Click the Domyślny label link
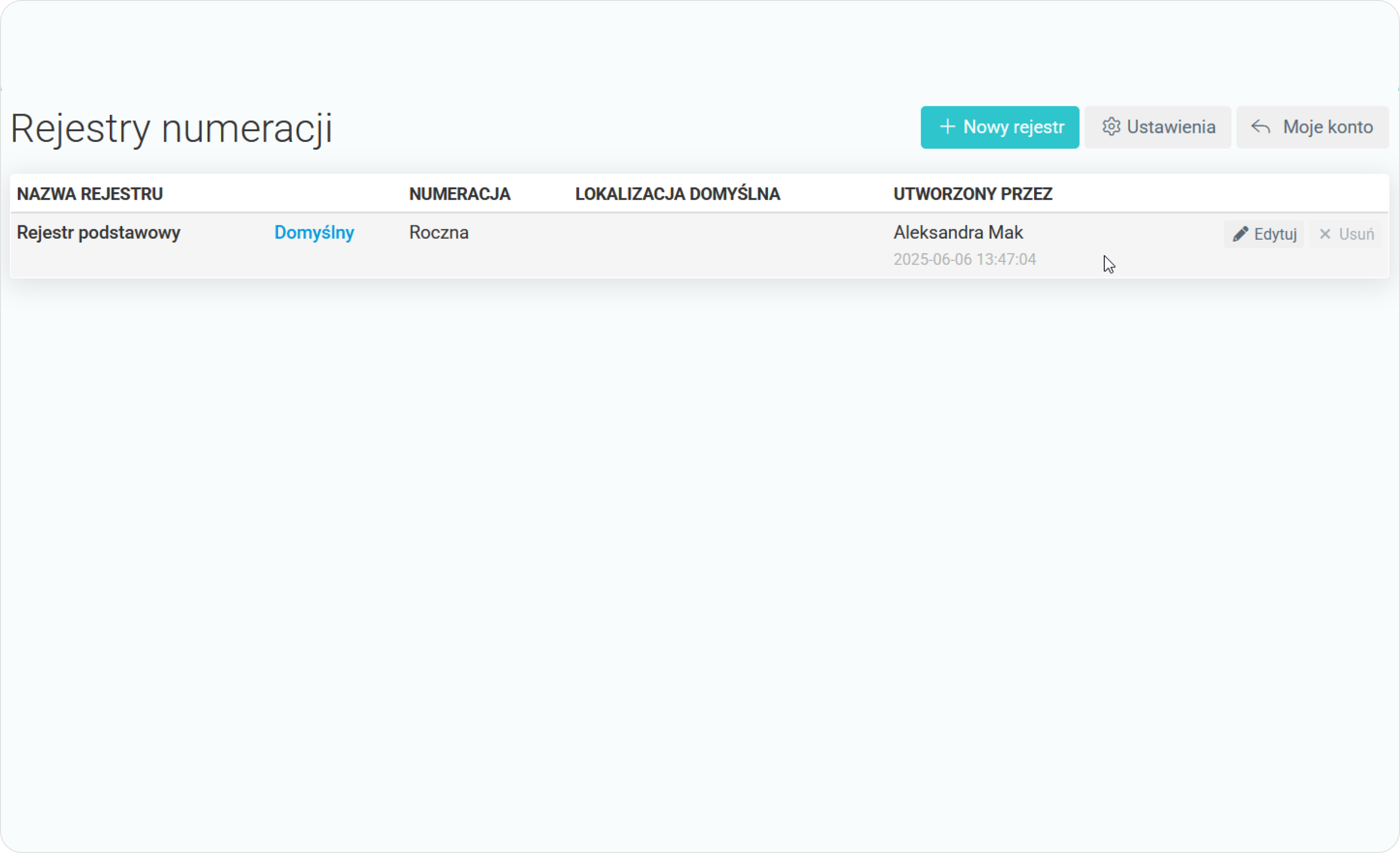Viewport: 1400px width, 853px height. 314,233
